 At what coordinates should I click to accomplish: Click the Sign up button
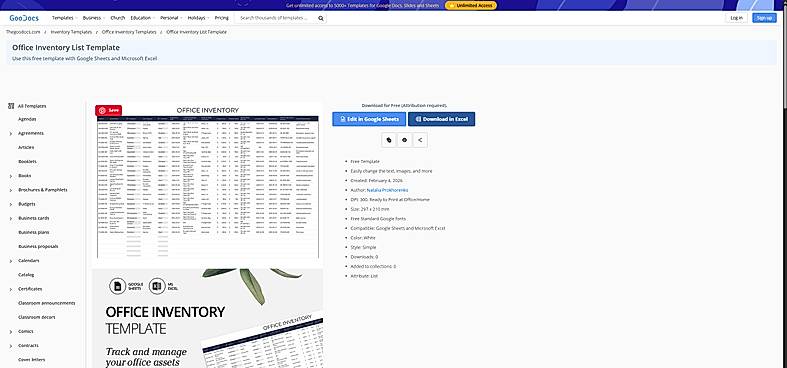pyautogui.click(x=764, y=18)
